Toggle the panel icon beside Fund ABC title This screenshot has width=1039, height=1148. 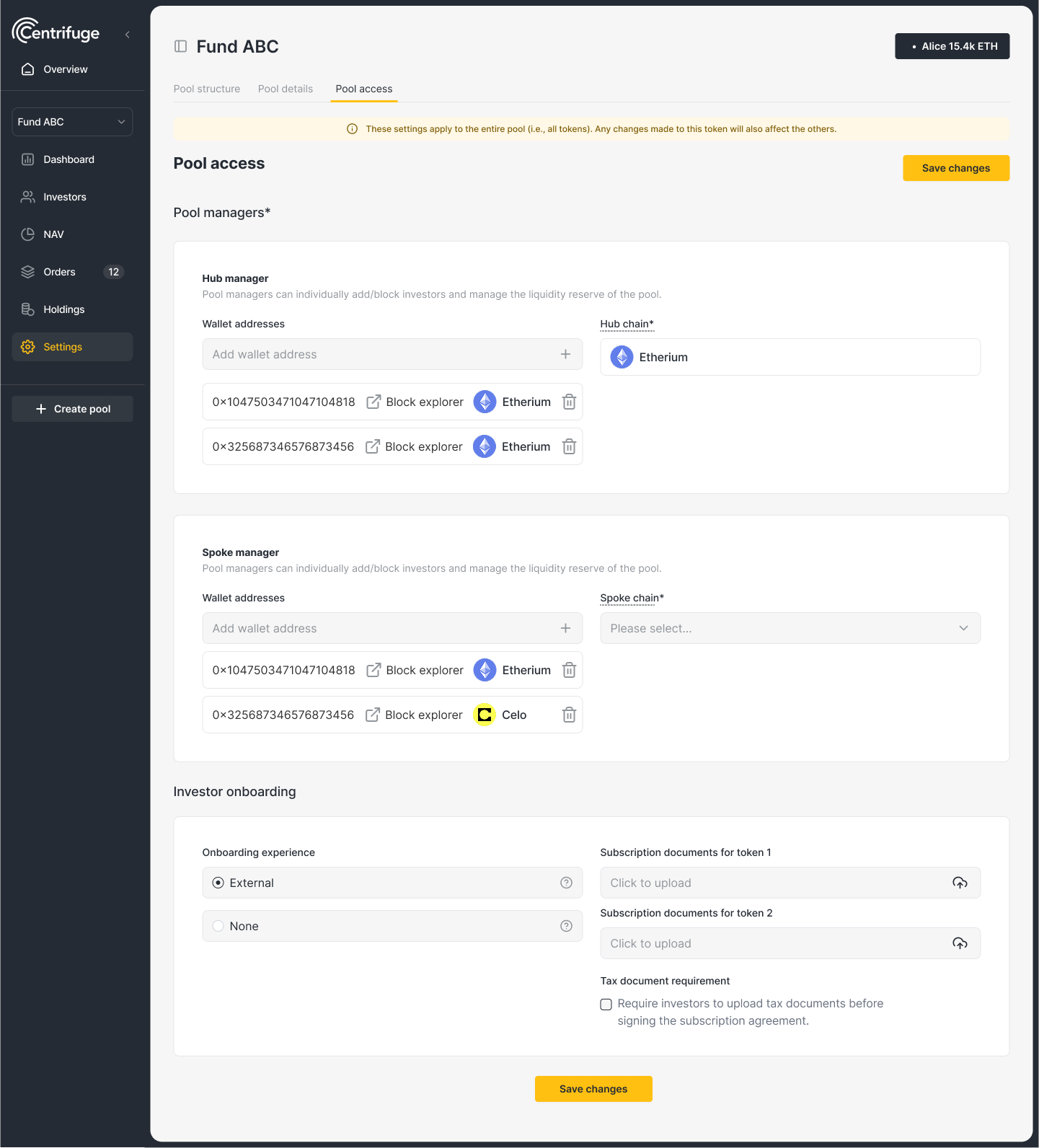tap(181, 46)
